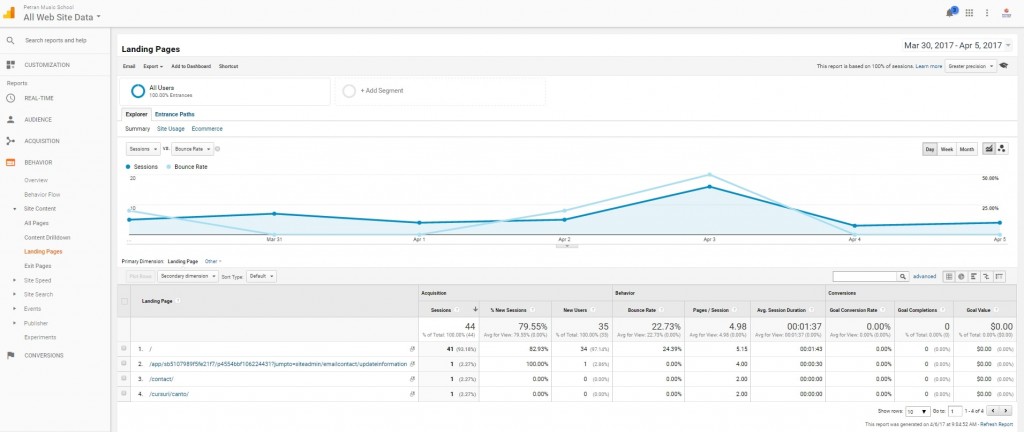Check the /app/sb5107989f5fe21f7 row checkbox
Image resolution: width=1024 pixels, height=432 pixels.
pyautogui.click(x=124, y=363)
